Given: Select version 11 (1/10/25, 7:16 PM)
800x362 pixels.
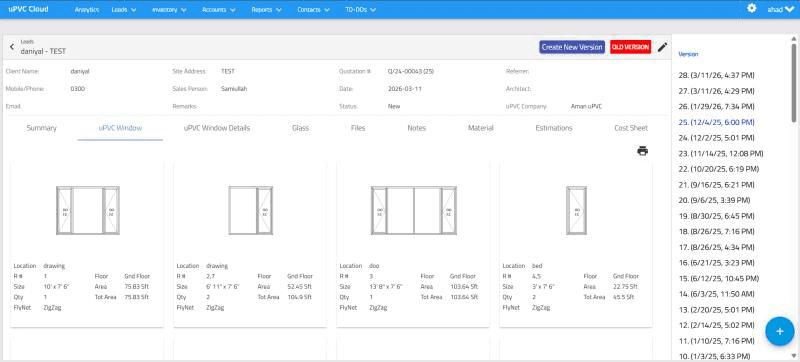Looking at the screenshot, I should [716, 341].
